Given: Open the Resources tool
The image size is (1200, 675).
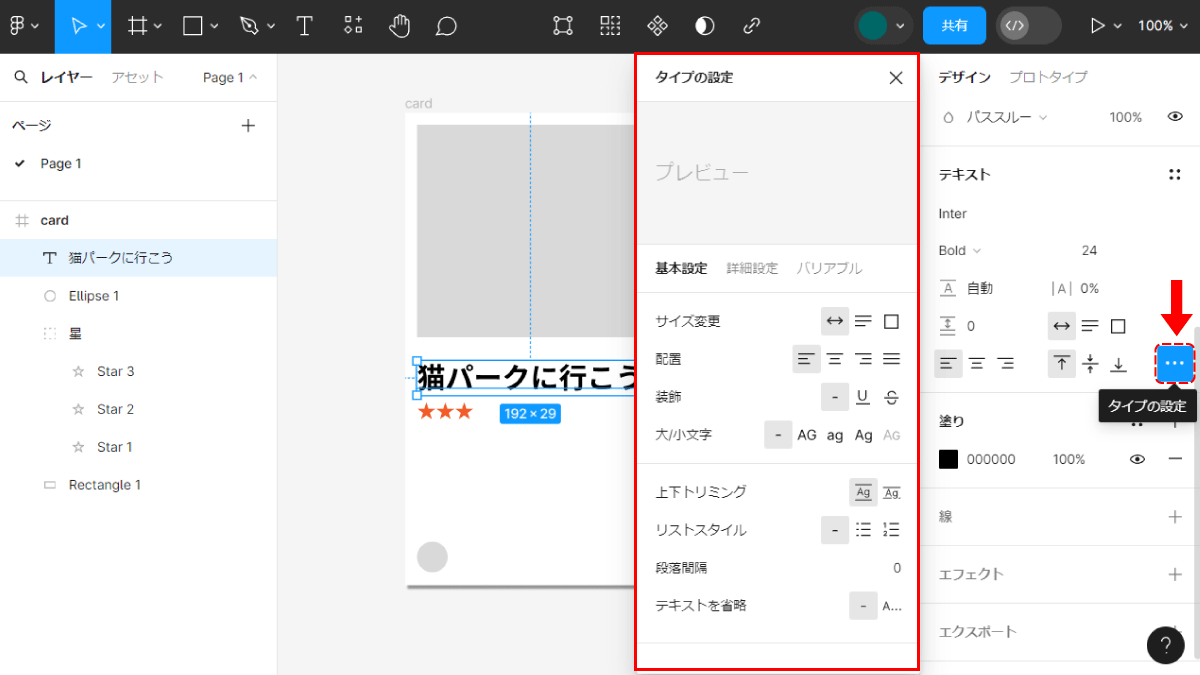Looking at the screenshot, I should coord(353,26).
